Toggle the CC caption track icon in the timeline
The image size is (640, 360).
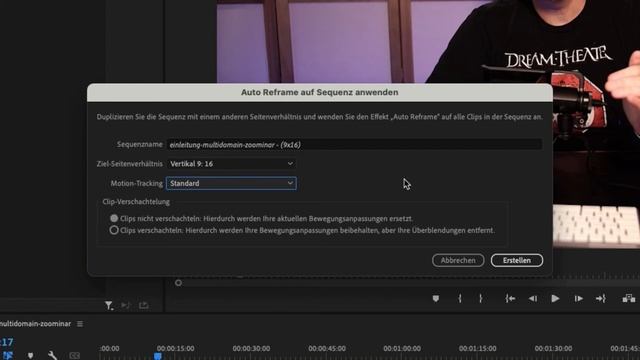(75, 356)
